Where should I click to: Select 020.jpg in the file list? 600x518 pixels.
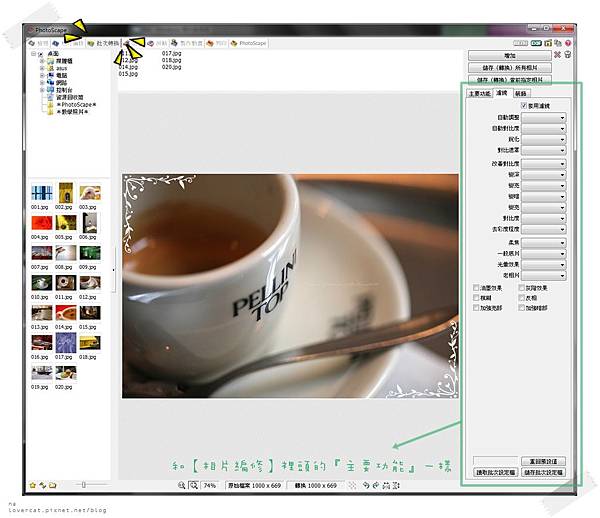[x=171, y=67]
